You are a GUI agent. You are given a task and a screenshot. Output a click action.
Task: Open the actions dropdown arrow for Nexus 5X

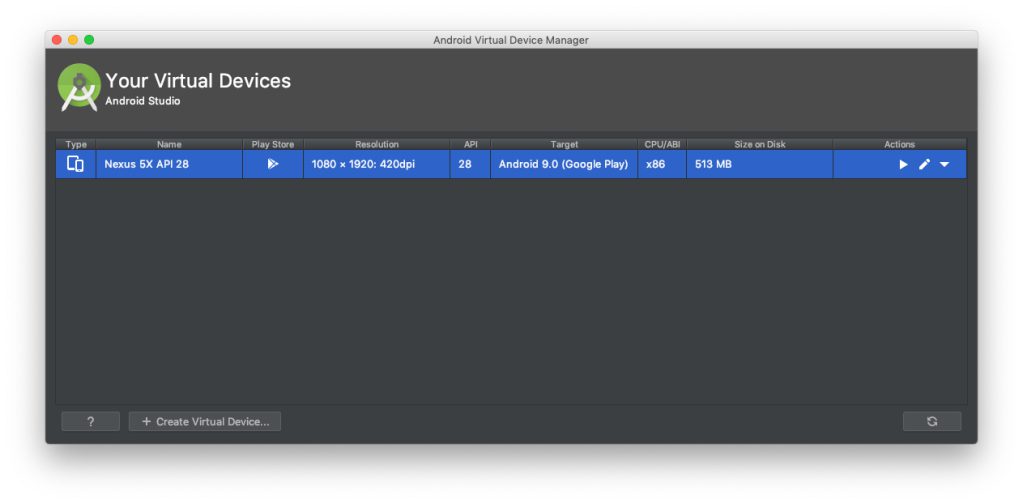944,165
